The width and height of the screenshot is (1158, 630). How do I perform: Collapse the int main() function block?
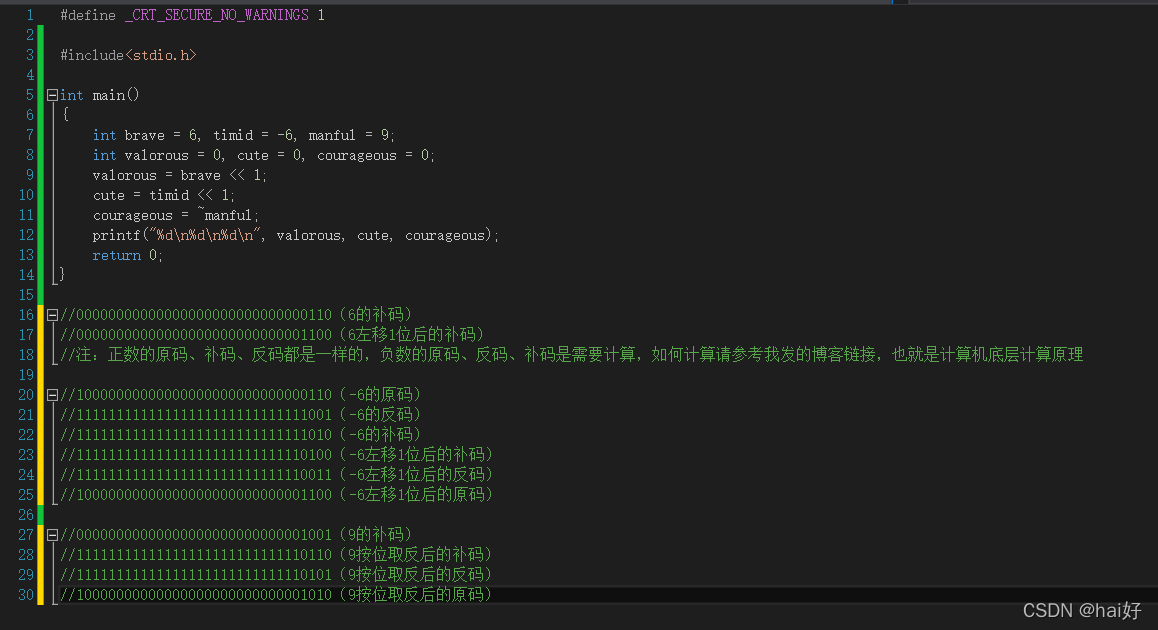[x=52, y=95]
